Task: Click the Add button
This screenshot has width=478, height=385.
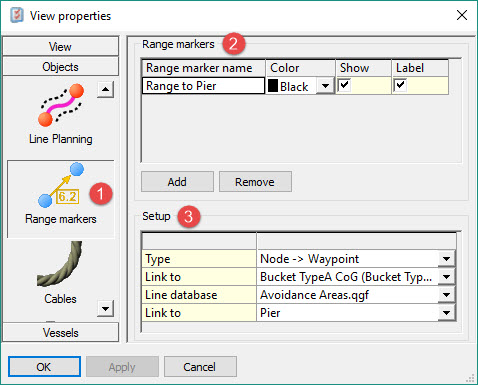Action: pos(177,182)
